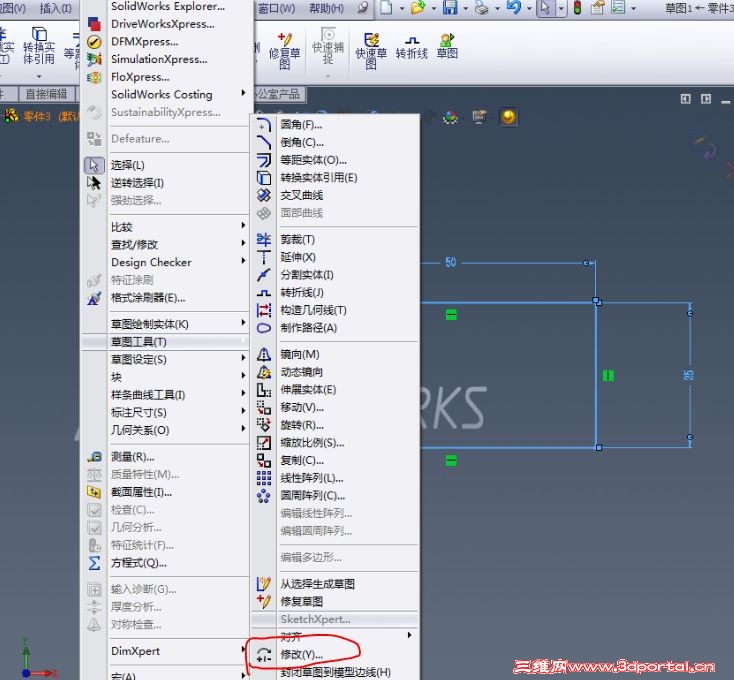
Task: Select the Sketch Tools (草图工具) menu entry
Action: pyautogui.click(x=166, y=342)
